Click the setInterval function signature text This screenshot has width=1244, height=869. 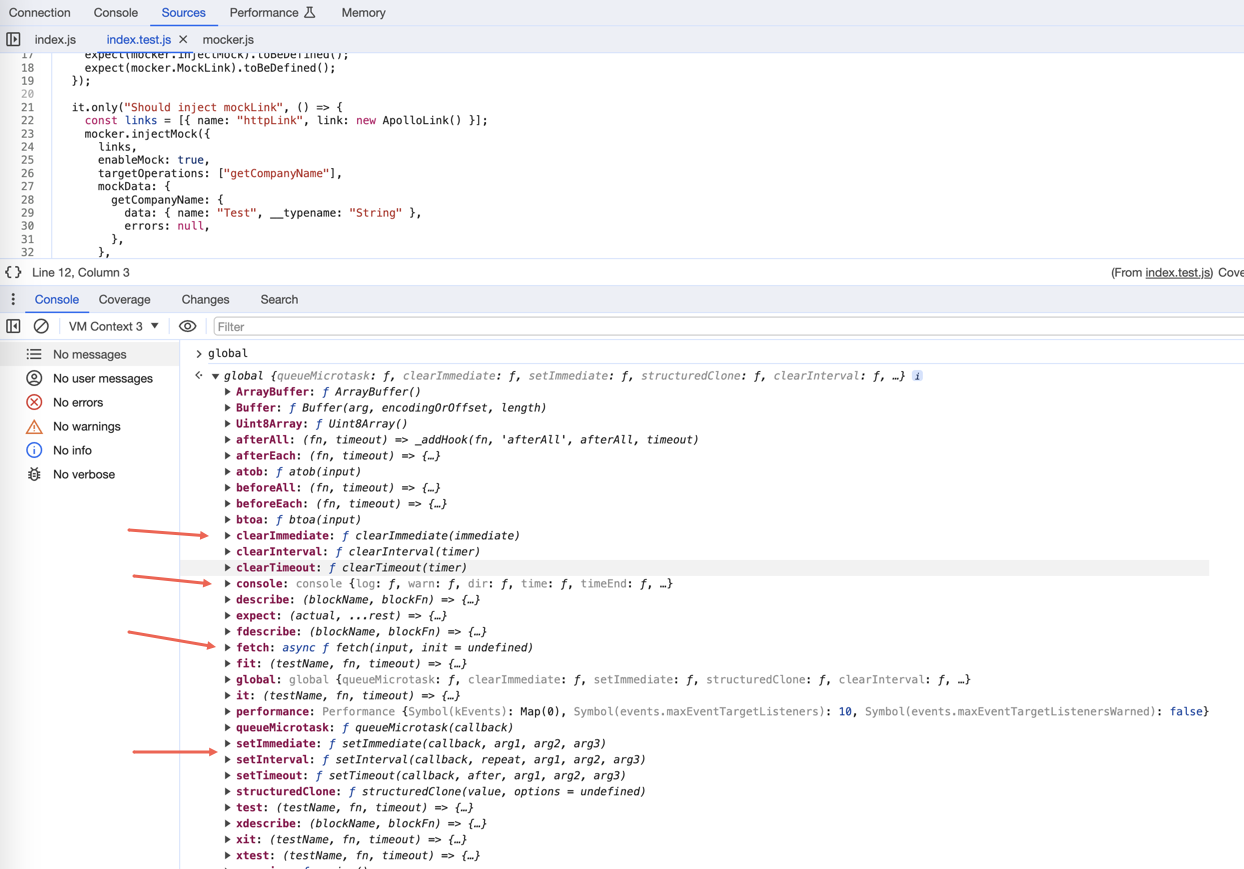point(490,760)
